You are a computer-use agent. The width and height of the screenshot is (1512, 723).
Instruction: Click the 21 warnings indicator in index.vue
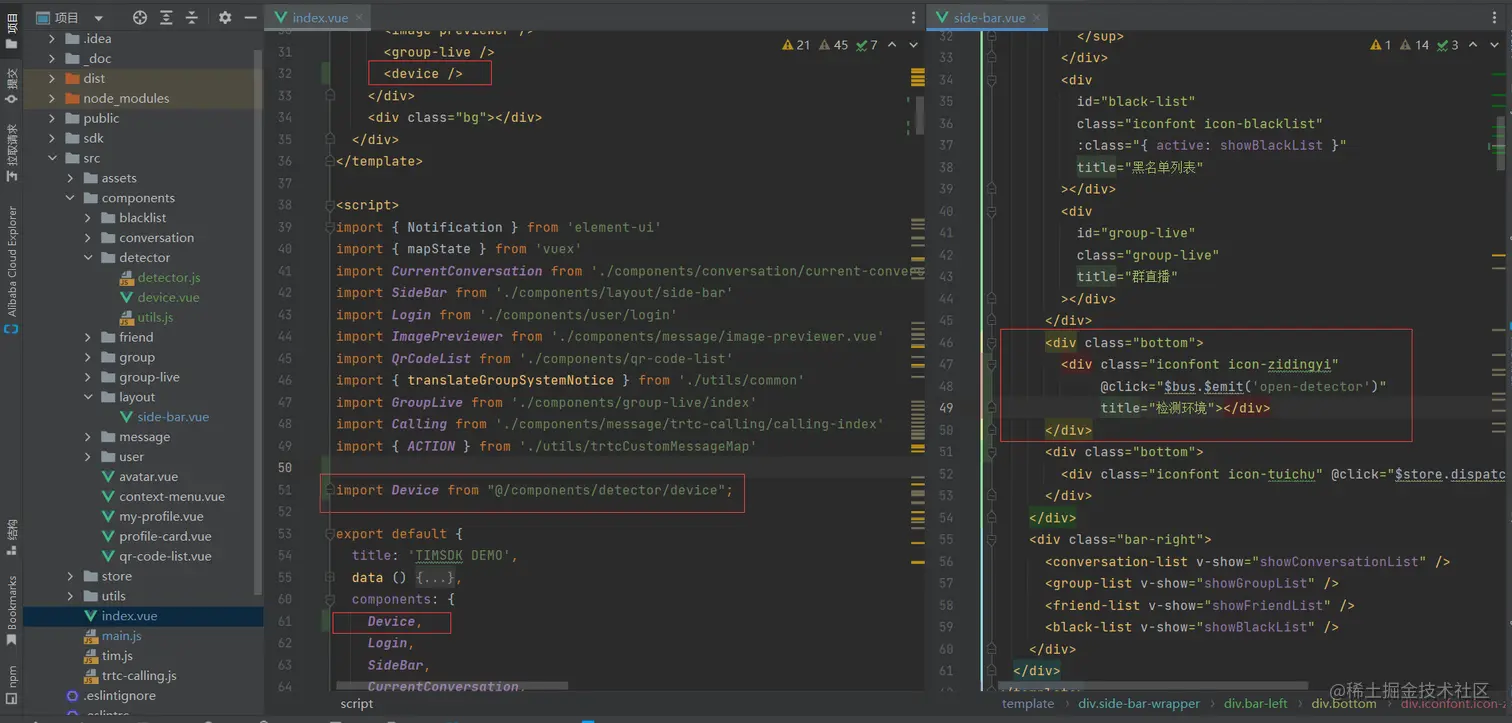(796, 45)
